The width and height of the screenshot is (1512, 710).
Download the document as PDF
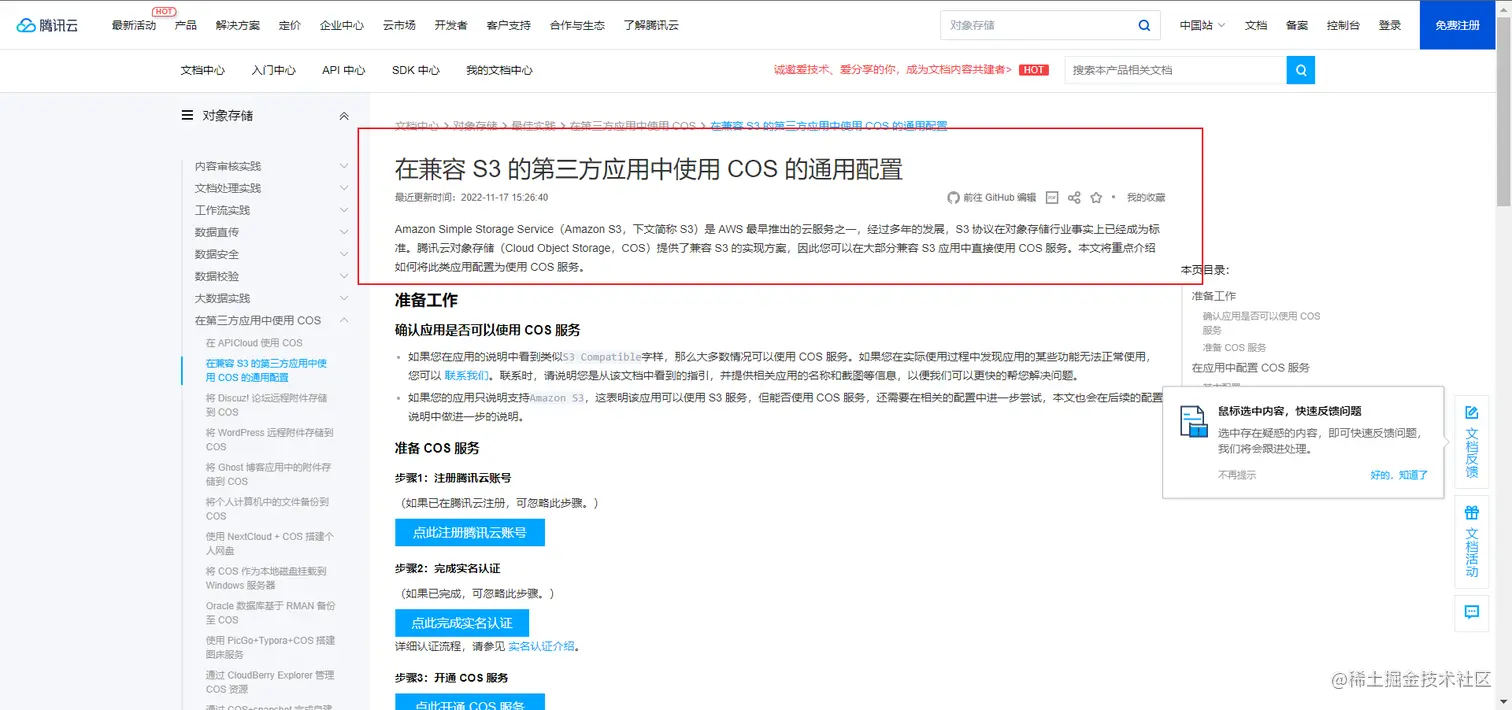1052,197
